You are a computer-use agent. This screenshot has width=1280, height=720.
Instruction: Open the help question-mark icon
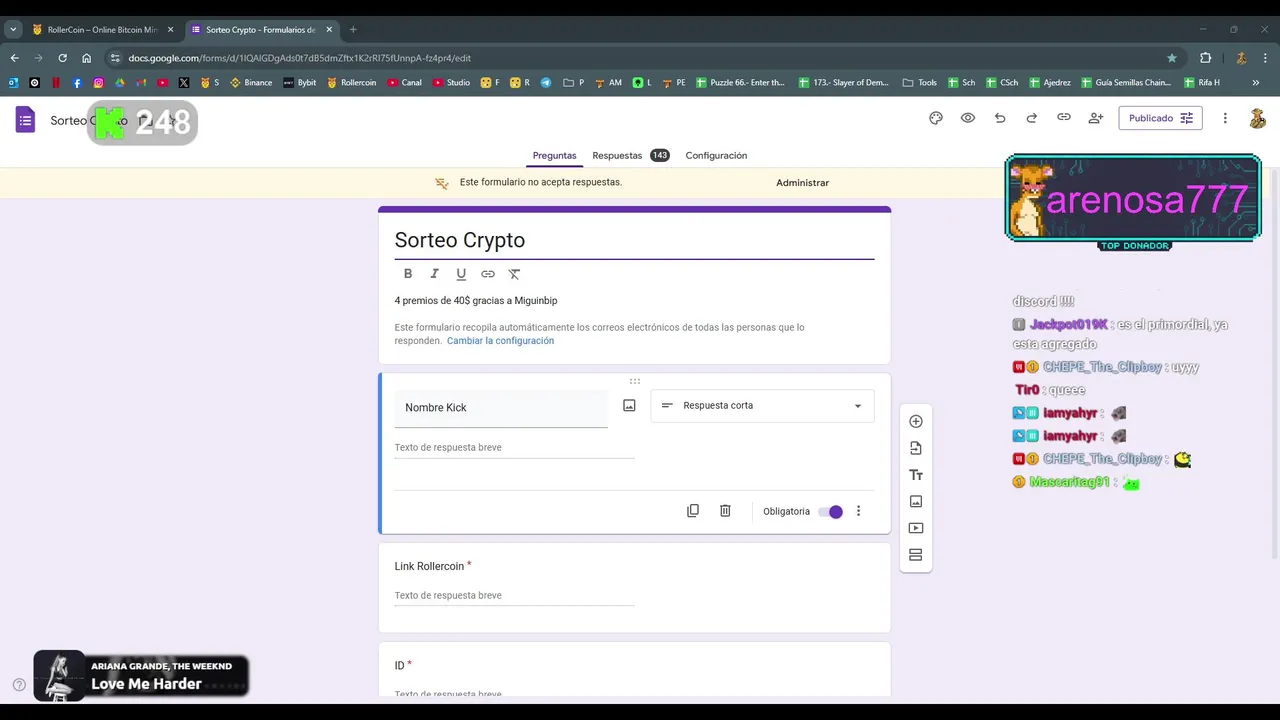click(19, 685)
